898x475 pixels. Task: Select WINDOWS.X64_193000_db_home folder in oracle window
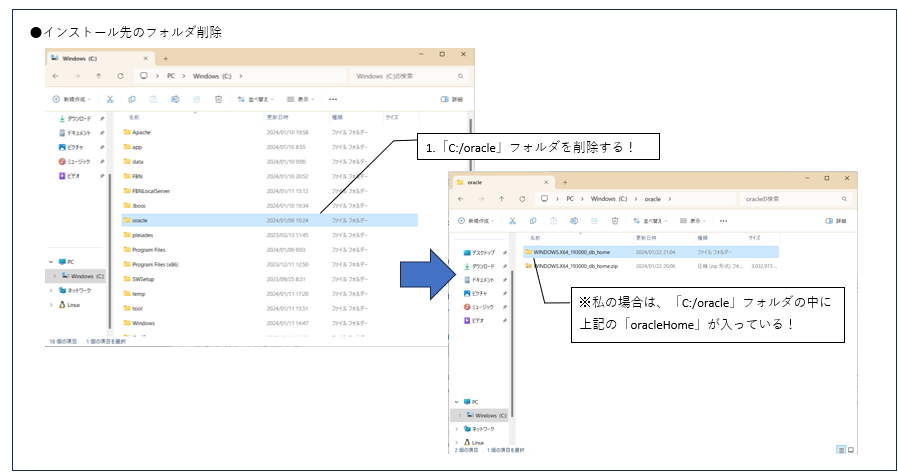point(651,252)
